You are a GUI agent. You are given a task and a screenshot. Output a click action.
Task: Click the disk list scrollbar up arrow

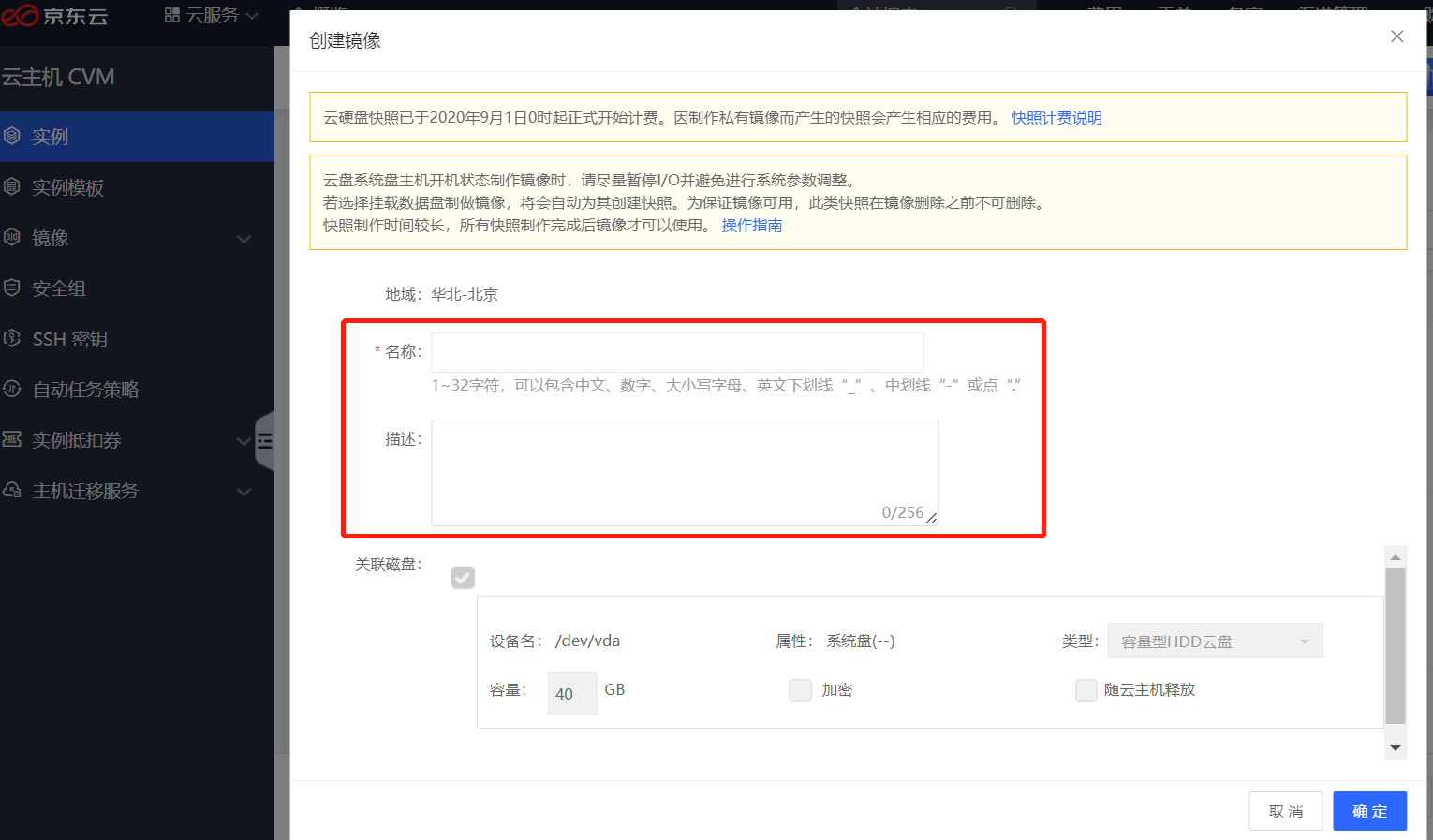[1396, 557]
